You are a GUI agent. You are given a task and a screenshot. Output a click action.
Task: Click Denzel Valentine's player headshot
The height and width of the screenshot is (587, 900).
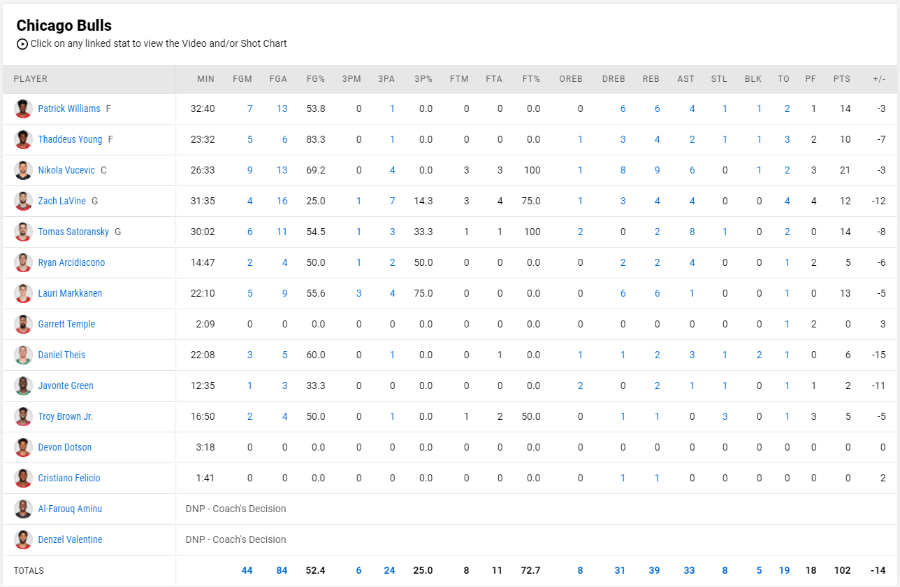(x=23, y=540)
